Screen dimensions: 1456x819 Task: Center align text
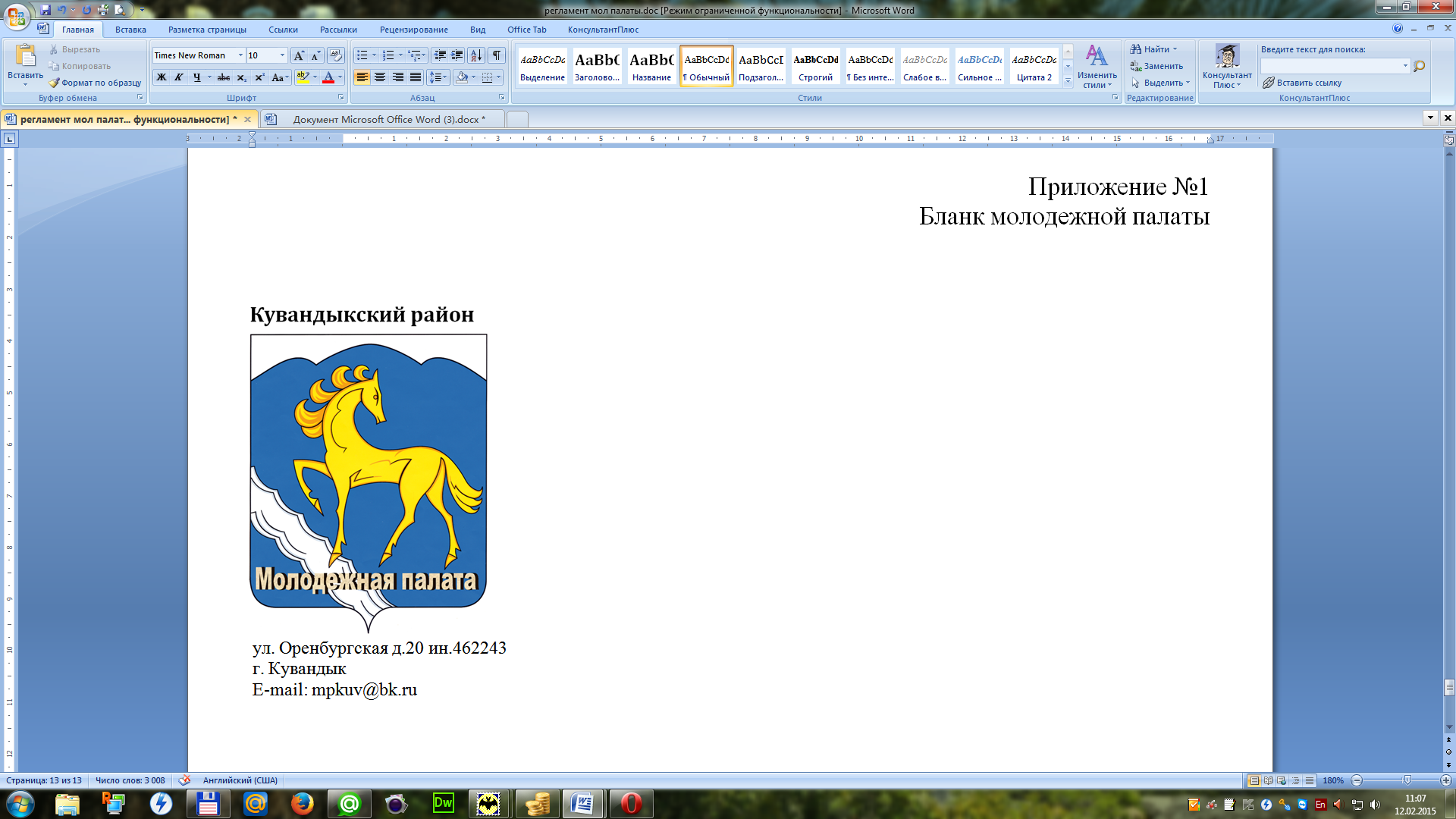(380, 77)
